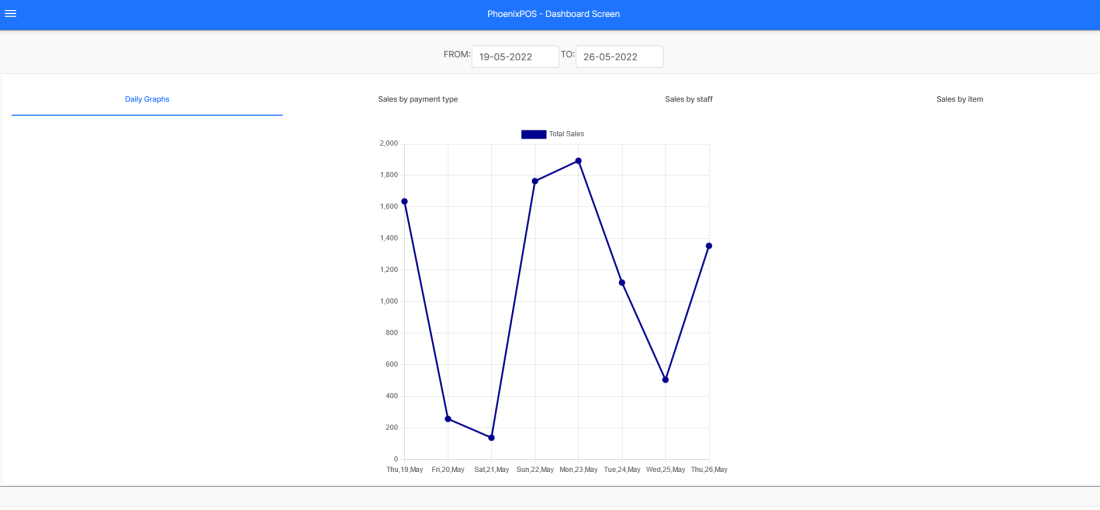The width and height of the screenshot is (1100, 510).
Task: Click the Fri 20 May data point
Action: pos(448,419)
